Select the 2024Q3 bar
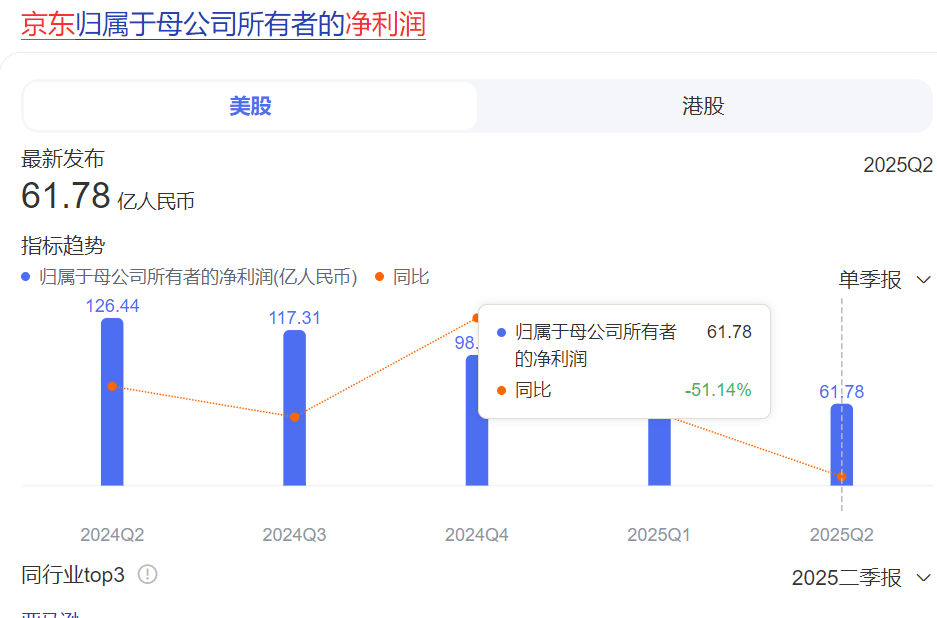Screen dimensions: 937x618 pos(295,408)
